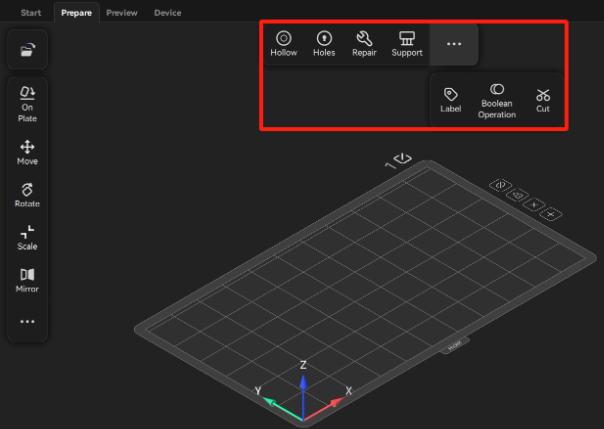
Task: Open Boolean Operation tool
Action: [497, 101]
